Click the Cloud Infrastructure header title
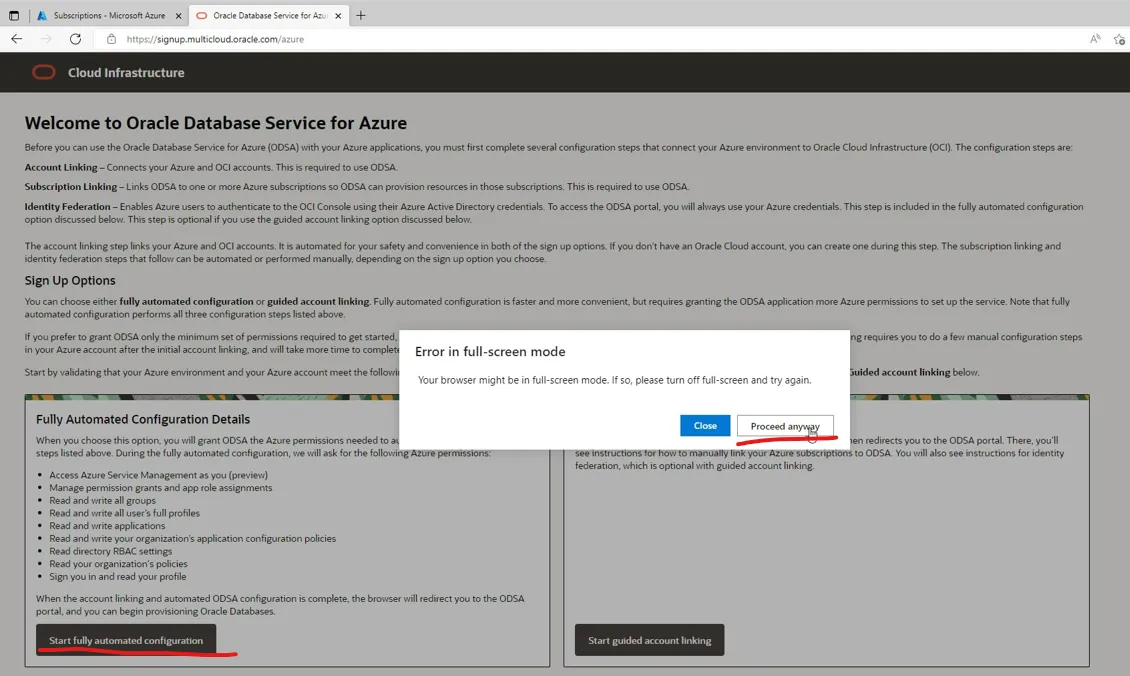This screenshot has width=1130, height=676. point(126,72)
